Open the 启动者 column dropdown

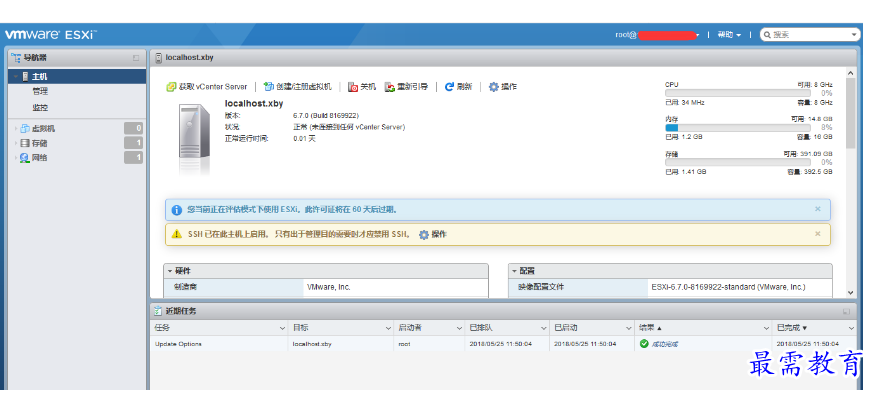point(459,328)
